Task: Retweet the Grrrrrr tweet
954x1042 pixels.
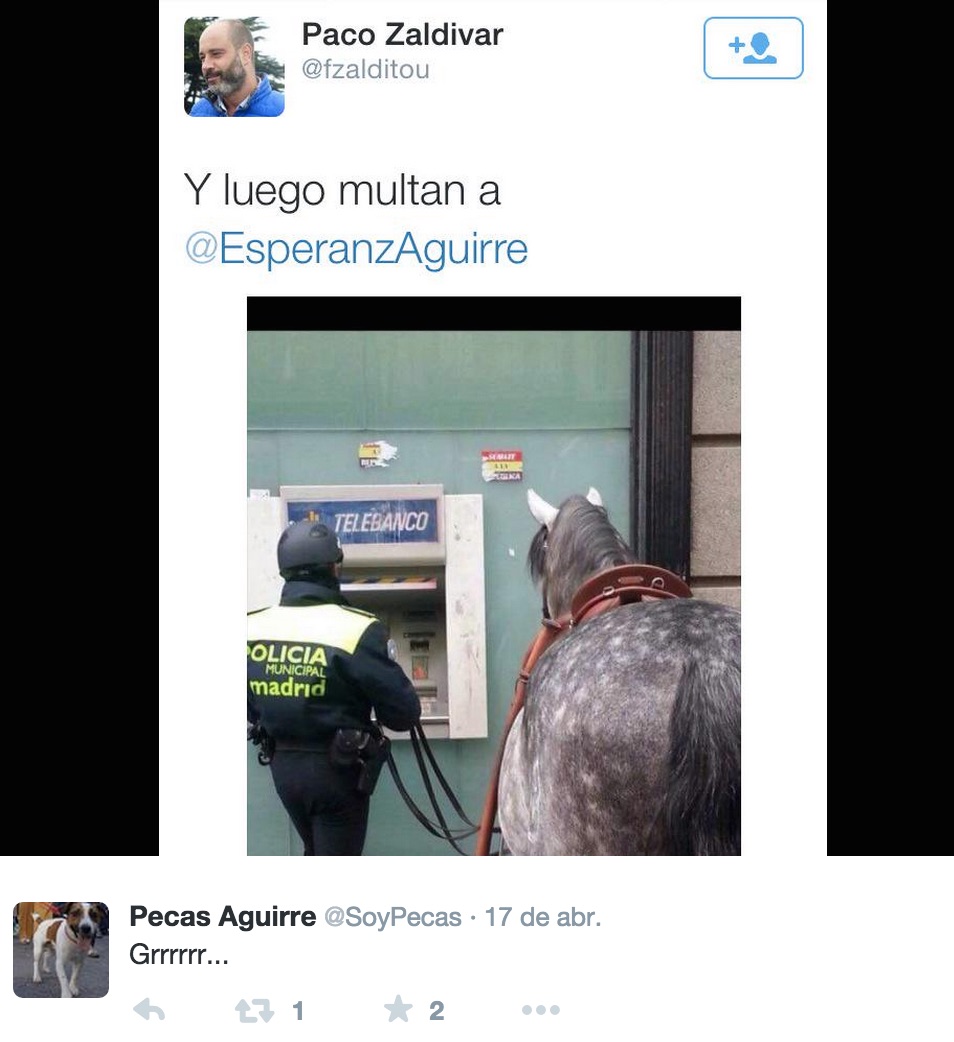Action: [254, 1011]
